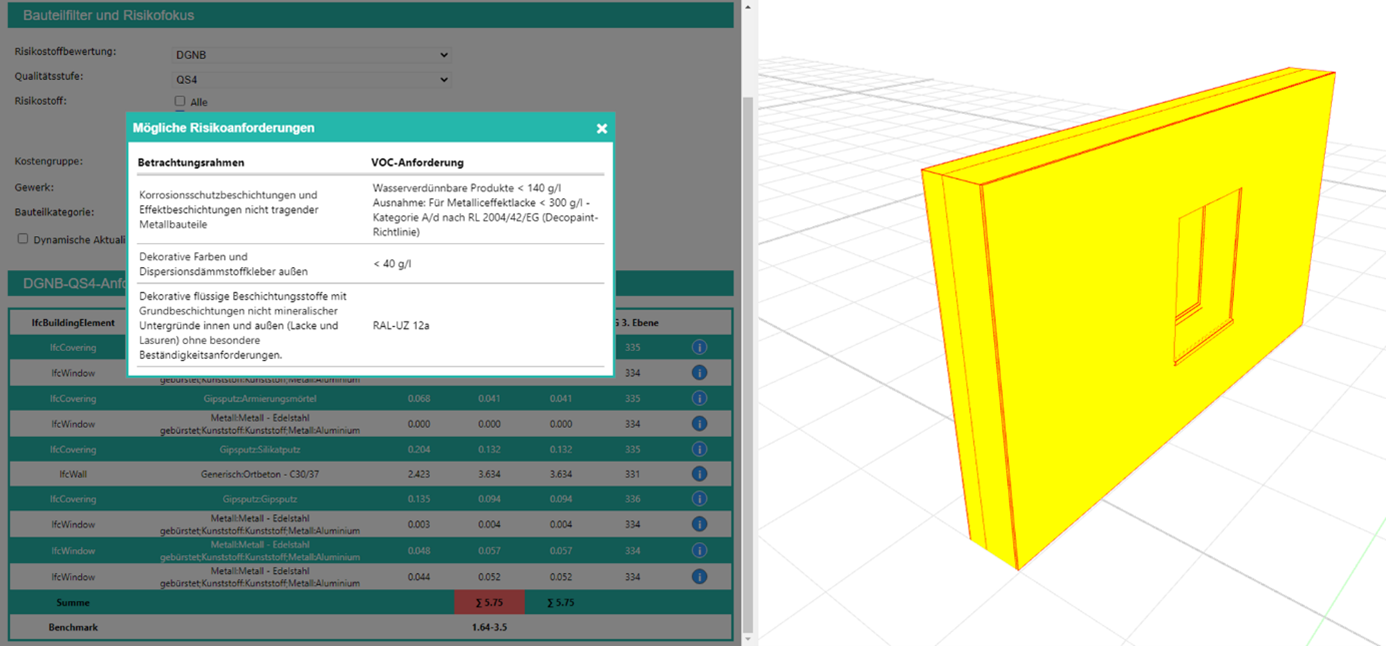The image size is (1386, 646).
Task: Expand the Qualitätsstufe QS4 dropdown
Action: [x=312, y=79]
